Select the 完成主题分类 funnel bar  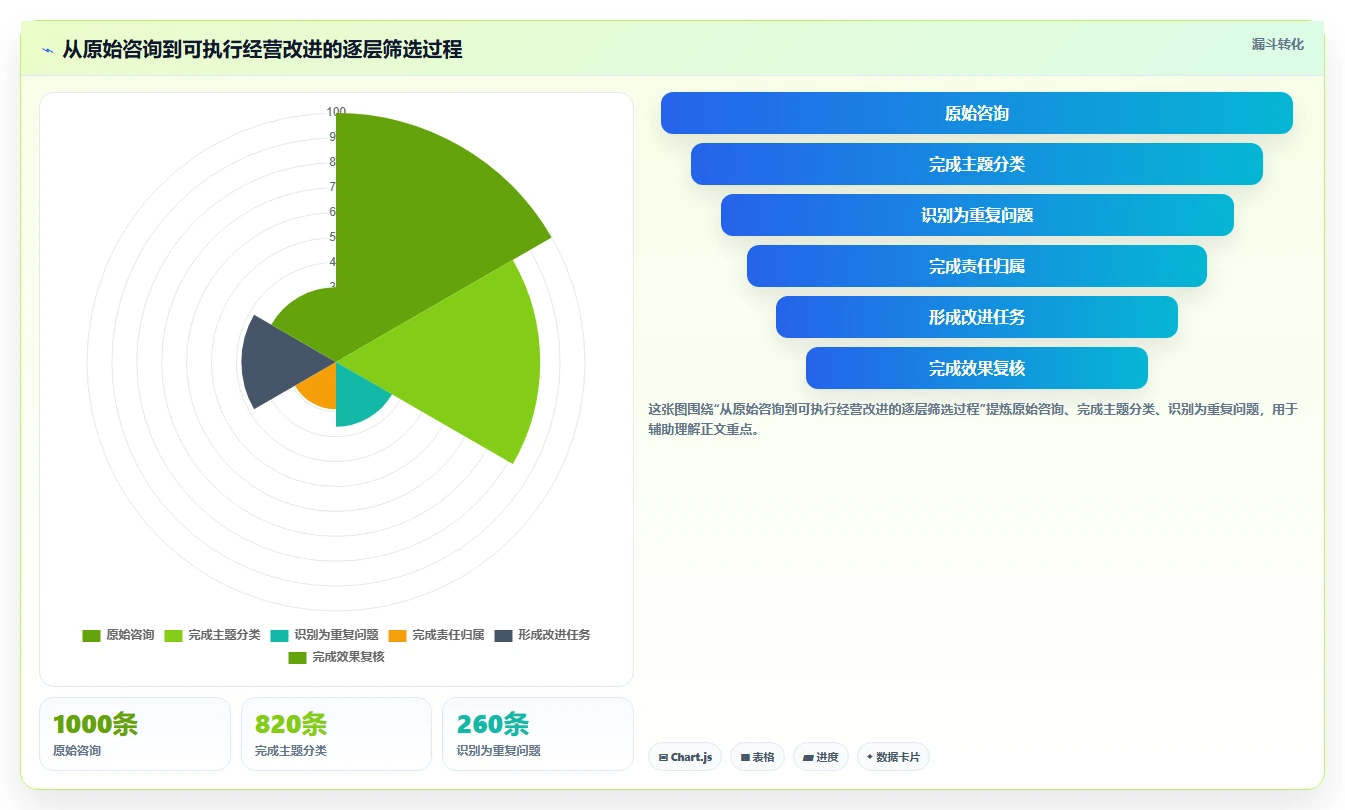[977, 164]
